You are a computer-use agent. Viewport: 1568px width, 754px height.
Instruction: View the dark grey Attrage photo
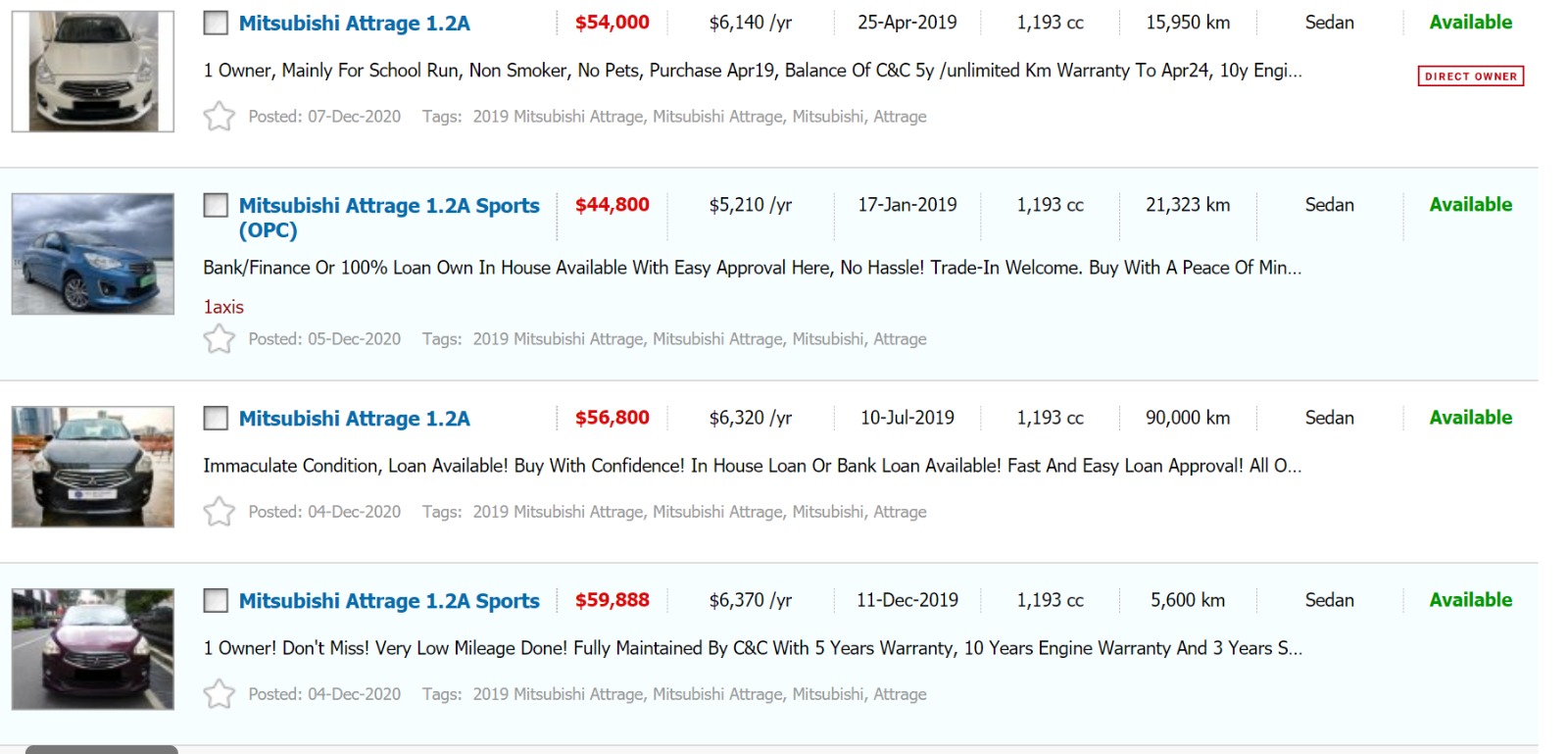[93, 467]
